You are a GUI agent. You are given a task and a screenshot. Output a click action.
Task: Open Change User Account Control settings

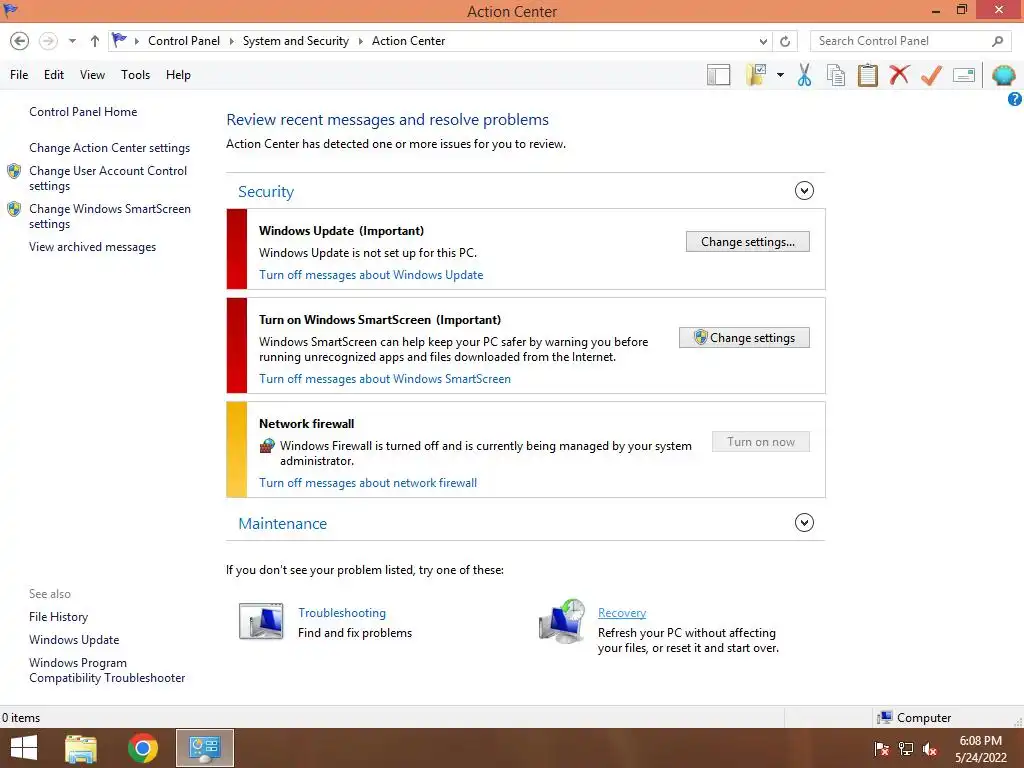click(x=108, y=178)
